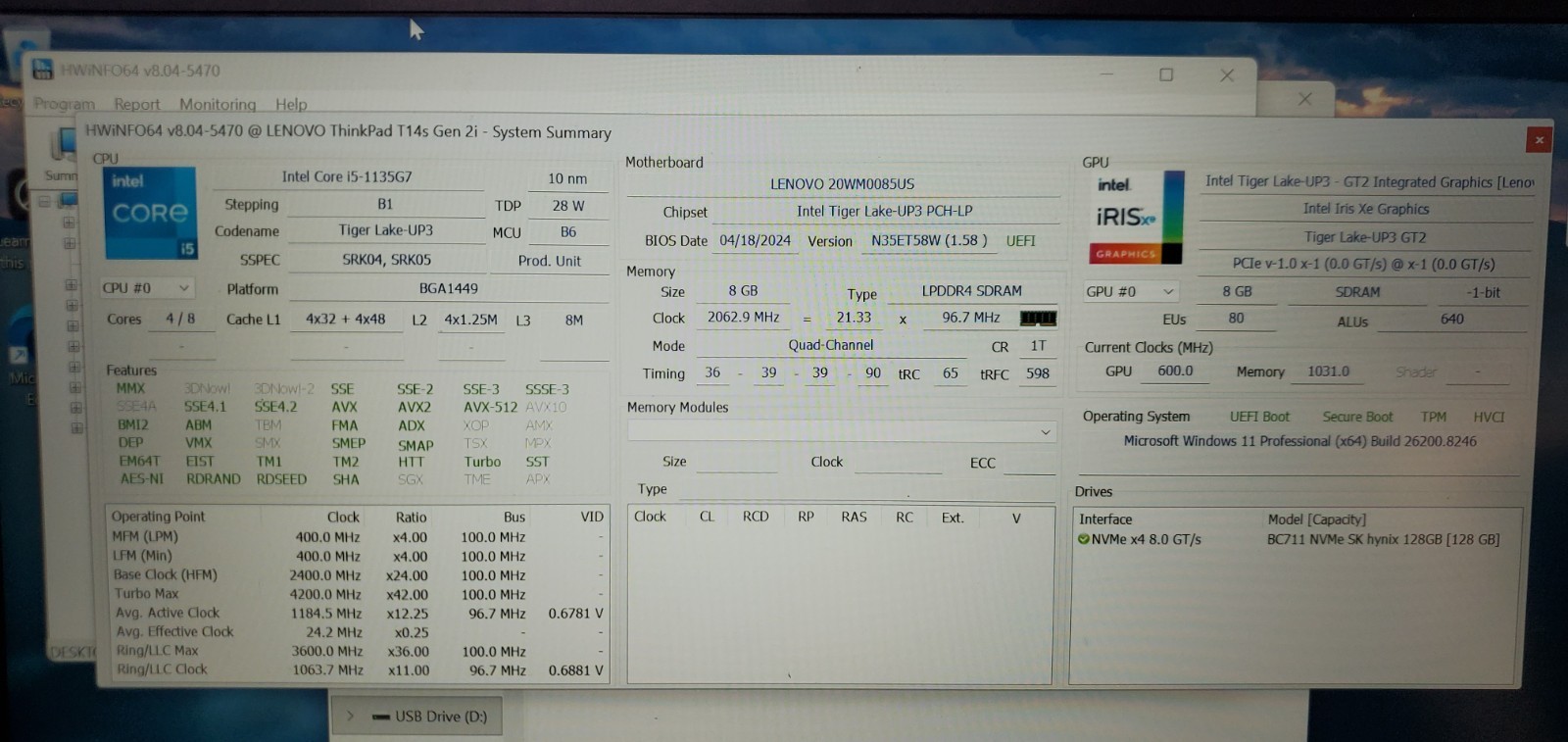Screen dimensions: 1568x742
Task: Click the Microsoft Windows 11 Professional build text
Action: click(1299, 441)
